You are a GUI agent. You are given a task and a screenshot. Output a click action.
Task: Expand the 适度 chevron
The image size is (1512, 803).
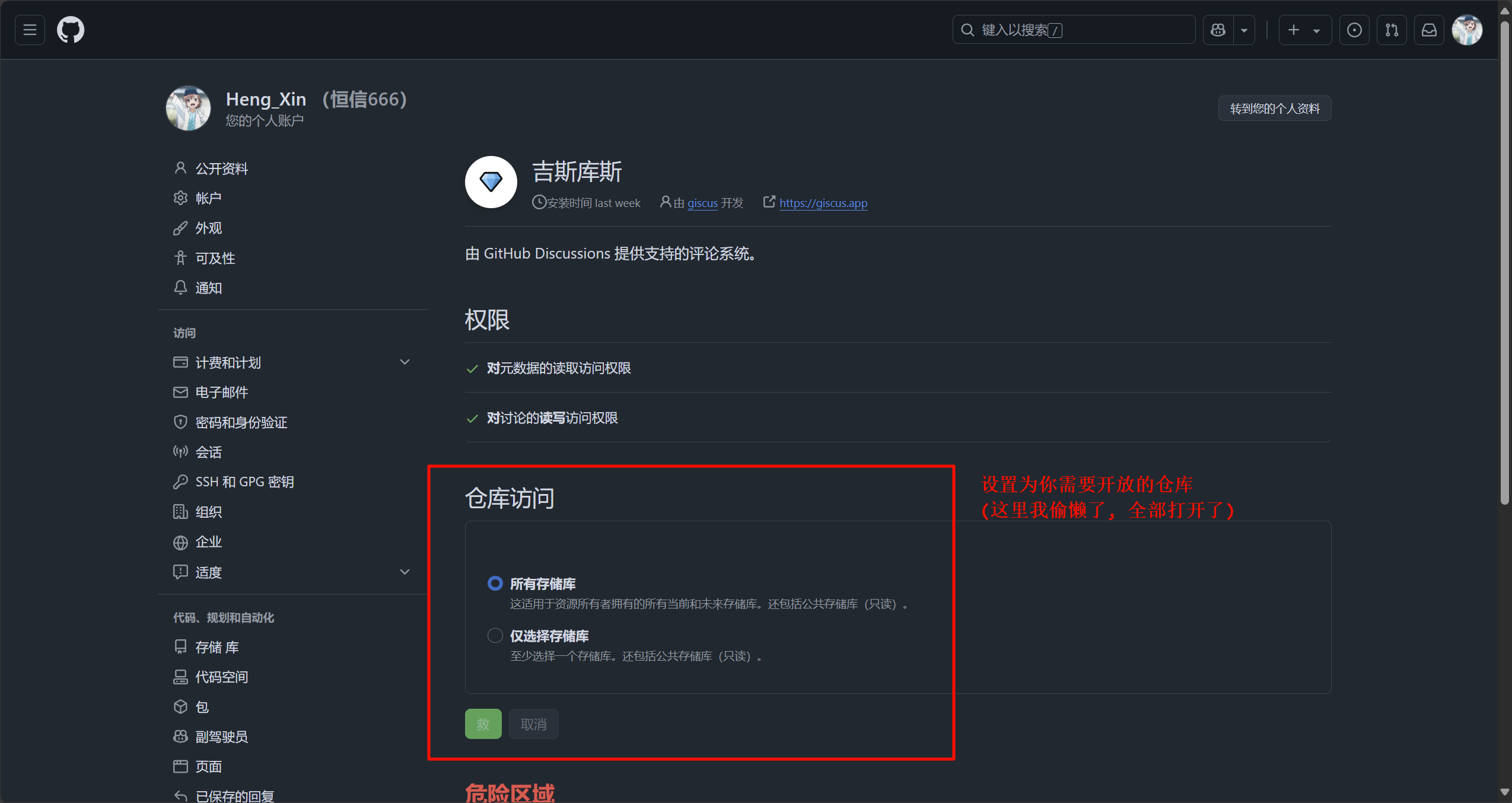[405, 572]
